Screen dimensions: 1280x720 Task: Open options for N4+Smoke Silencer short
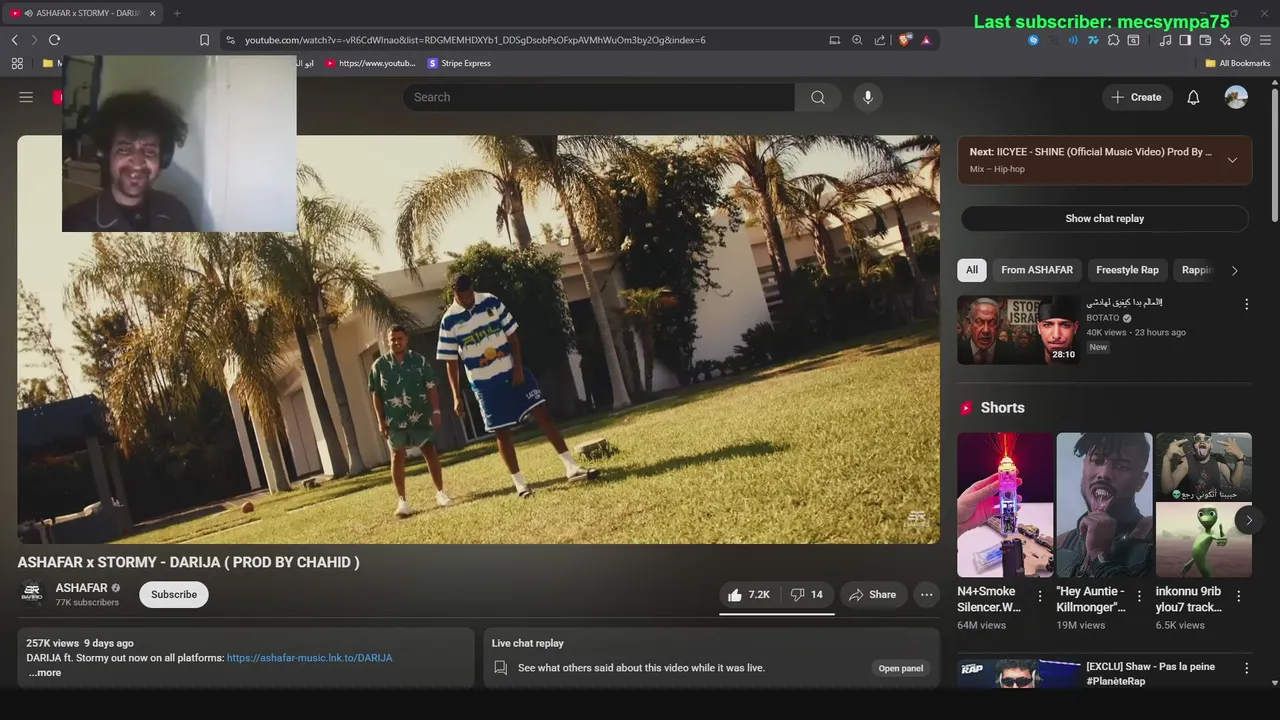[1039, 596]
